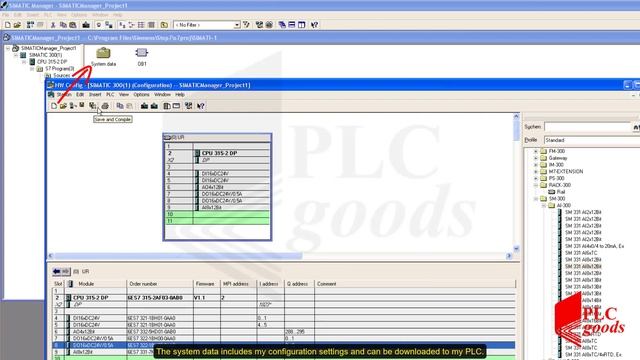
Task: Collapse SIMATIC 300(1) node in project tree
Action: point(16,55)
